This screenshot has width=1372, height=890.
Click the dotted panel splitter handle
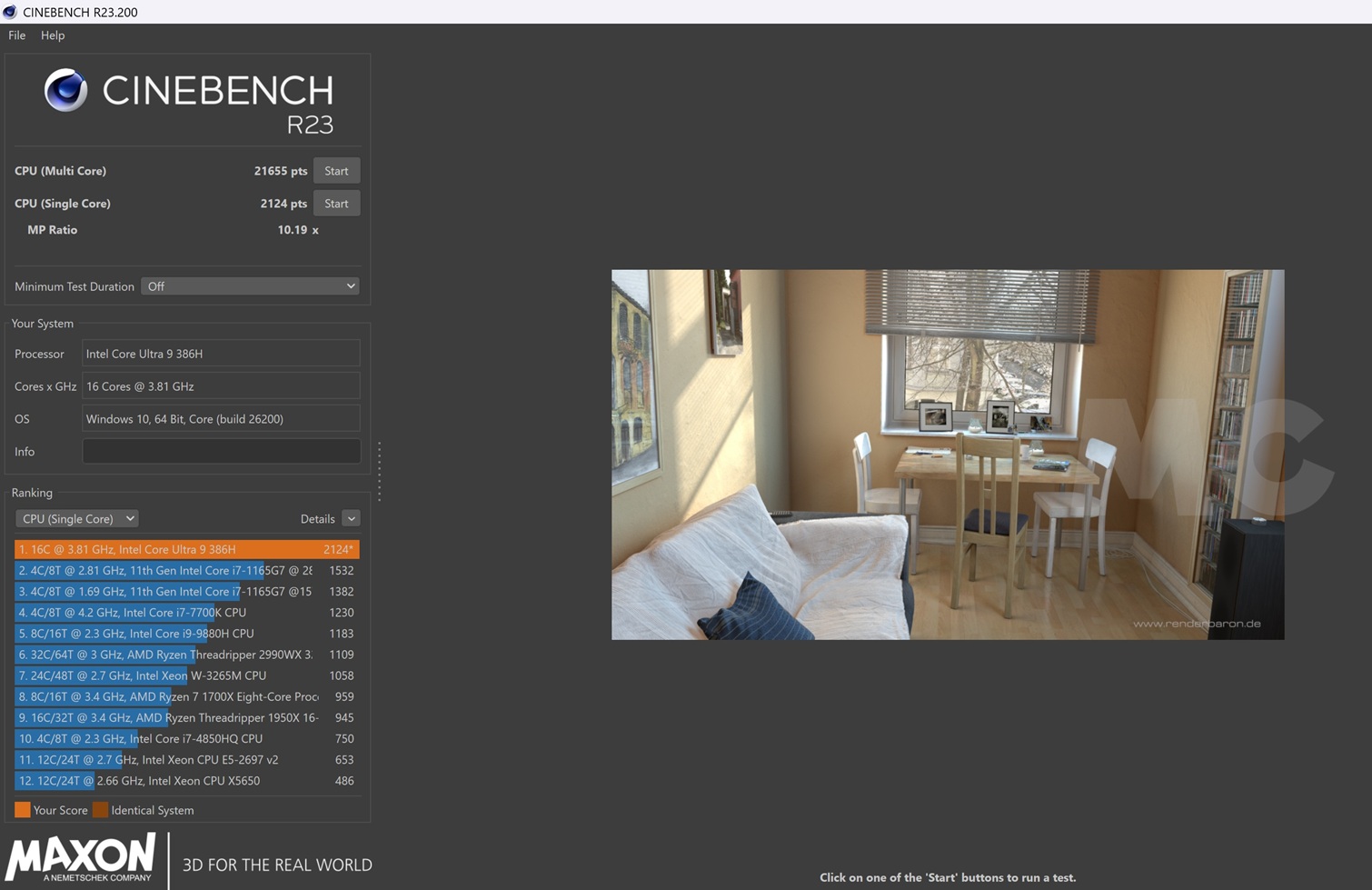point(379,471)
